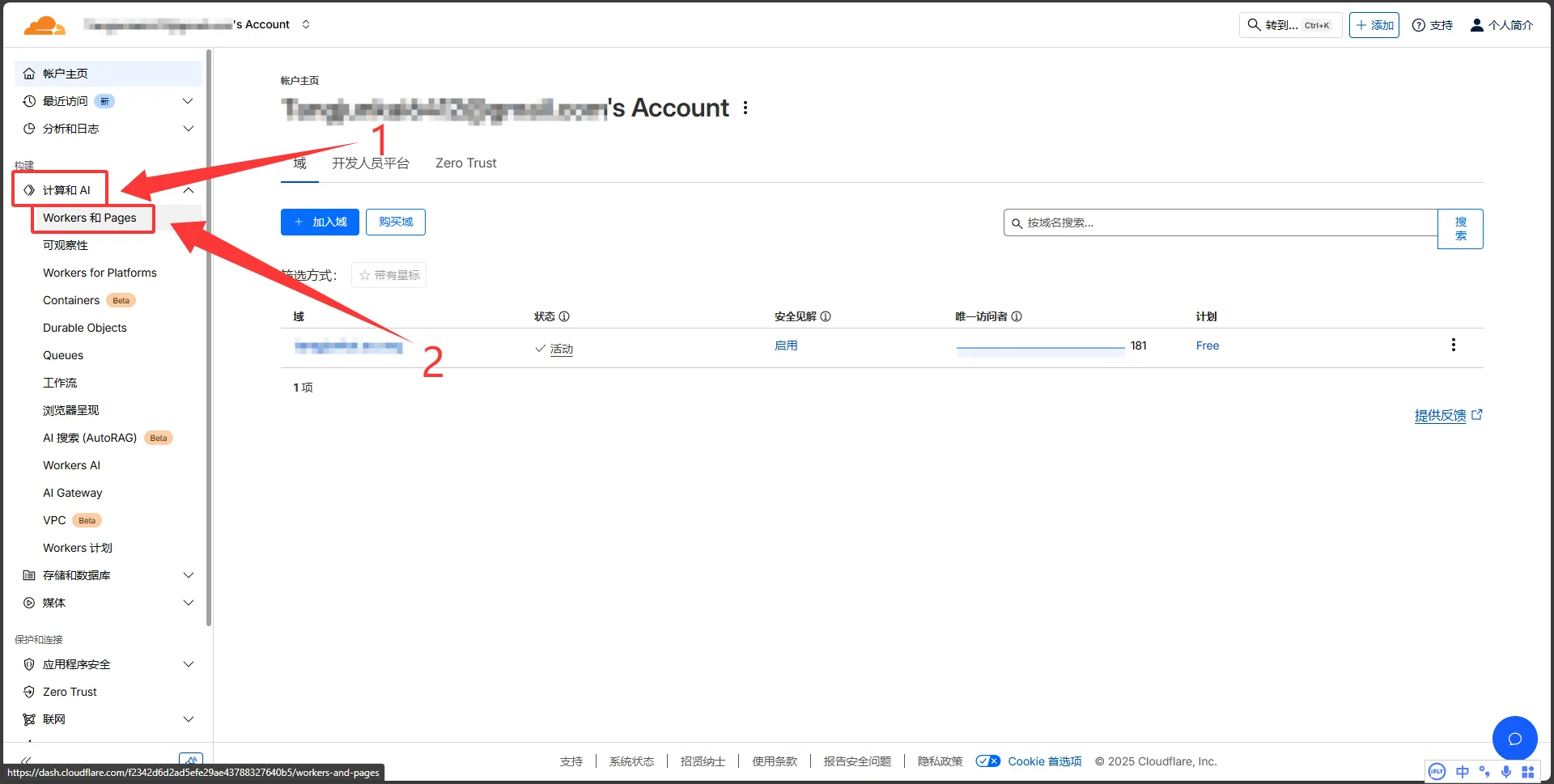1554x784 pixels.
Task: Open AI 搜索 (AutoRAG)
Action: click(x=90, y=438)
